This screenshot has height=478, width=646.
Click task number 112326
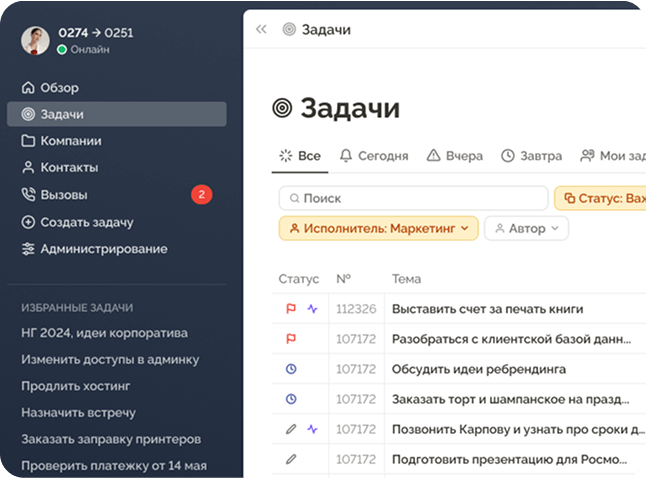(356, 309)
